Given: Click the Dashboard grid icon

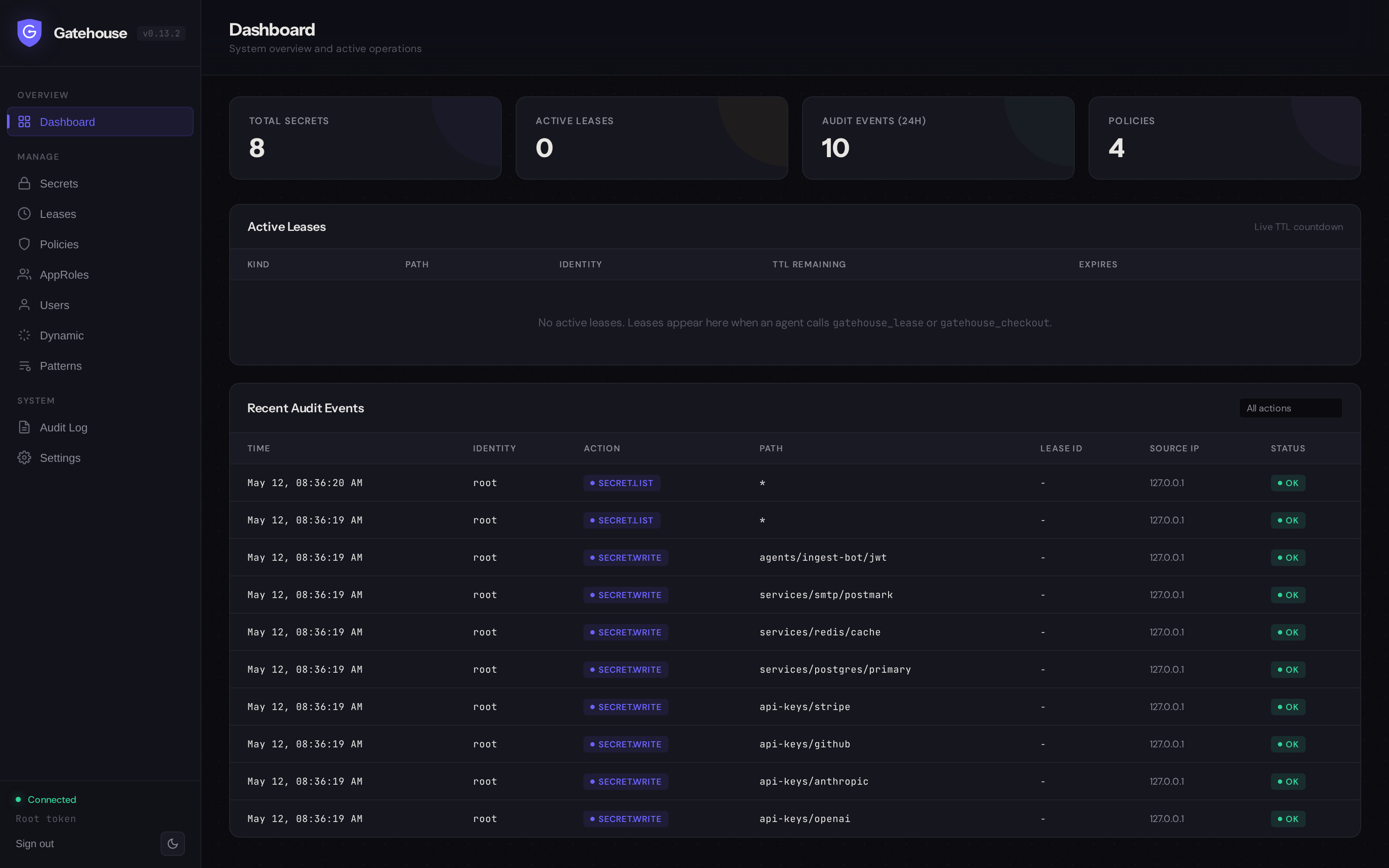Looking at the screenshot, I should (x=24, y=122).
